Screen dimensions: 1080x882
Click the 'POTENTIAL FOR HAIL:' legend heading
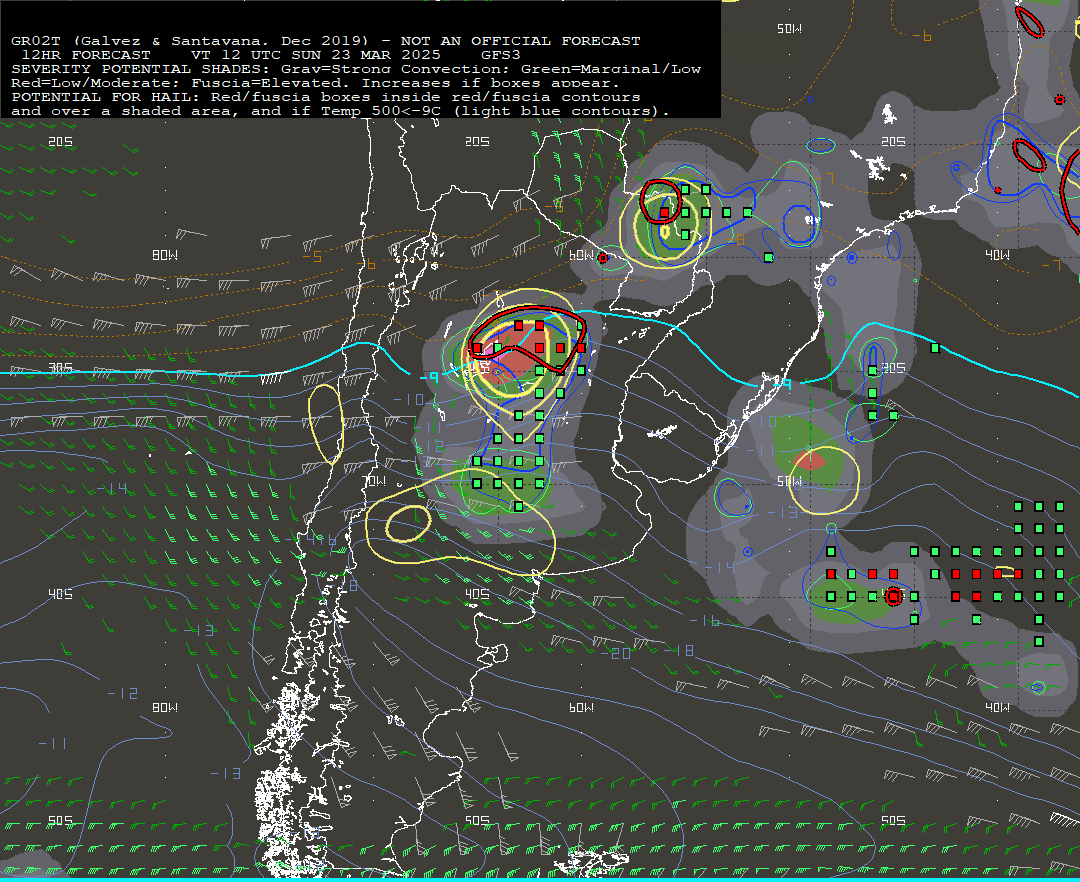pyautogui.click(x=106, y=97)
